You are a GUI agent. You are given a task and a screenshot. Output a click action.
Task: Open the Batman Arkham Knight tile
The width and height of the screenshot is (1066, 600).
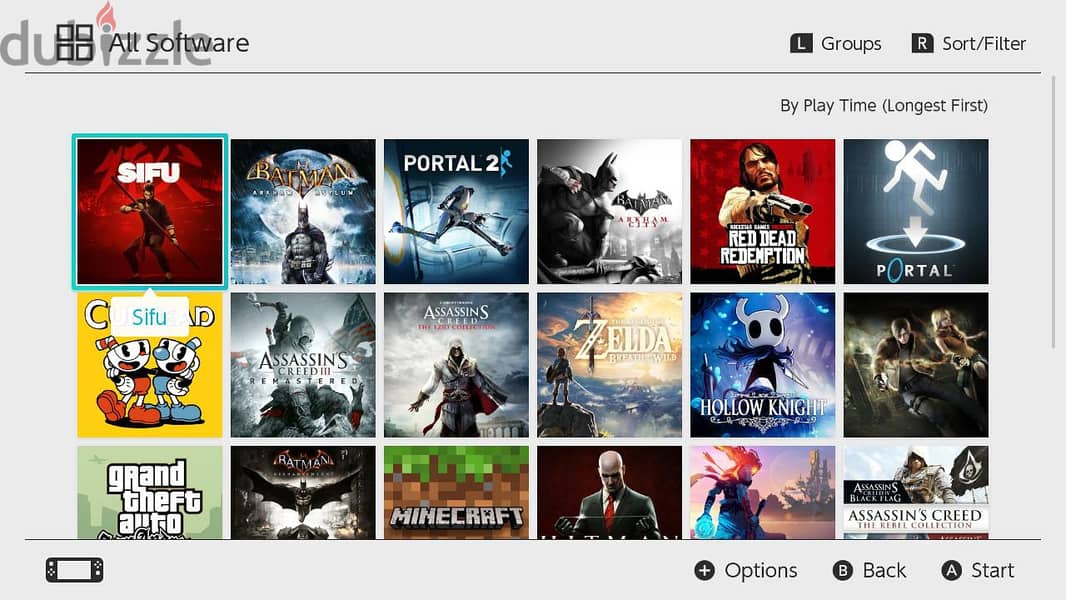[303, 493]
